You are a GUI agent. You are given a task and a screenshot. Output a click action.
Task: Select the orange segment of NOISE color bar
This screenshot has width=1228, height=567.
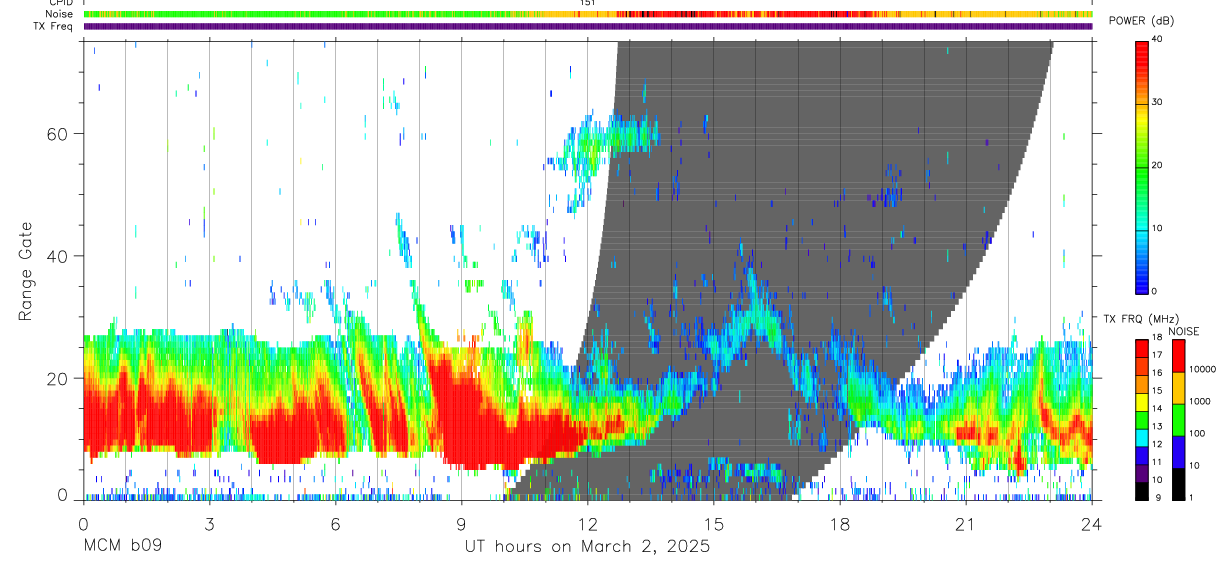[1178, 387]
